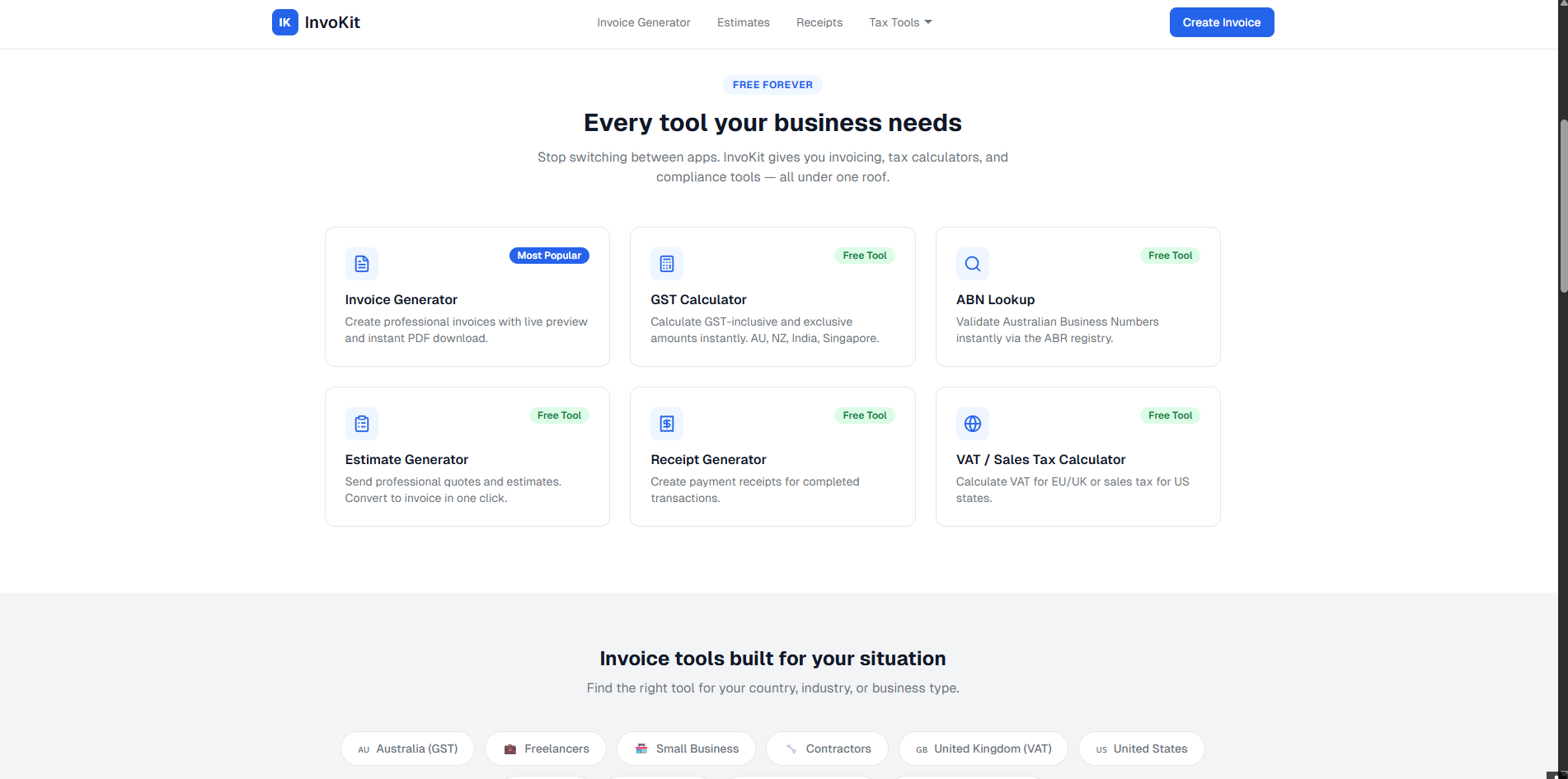Viewport: 1568px width, 779px height.
Task: Click the Create Invoice button
Action: click(1222, 22)
